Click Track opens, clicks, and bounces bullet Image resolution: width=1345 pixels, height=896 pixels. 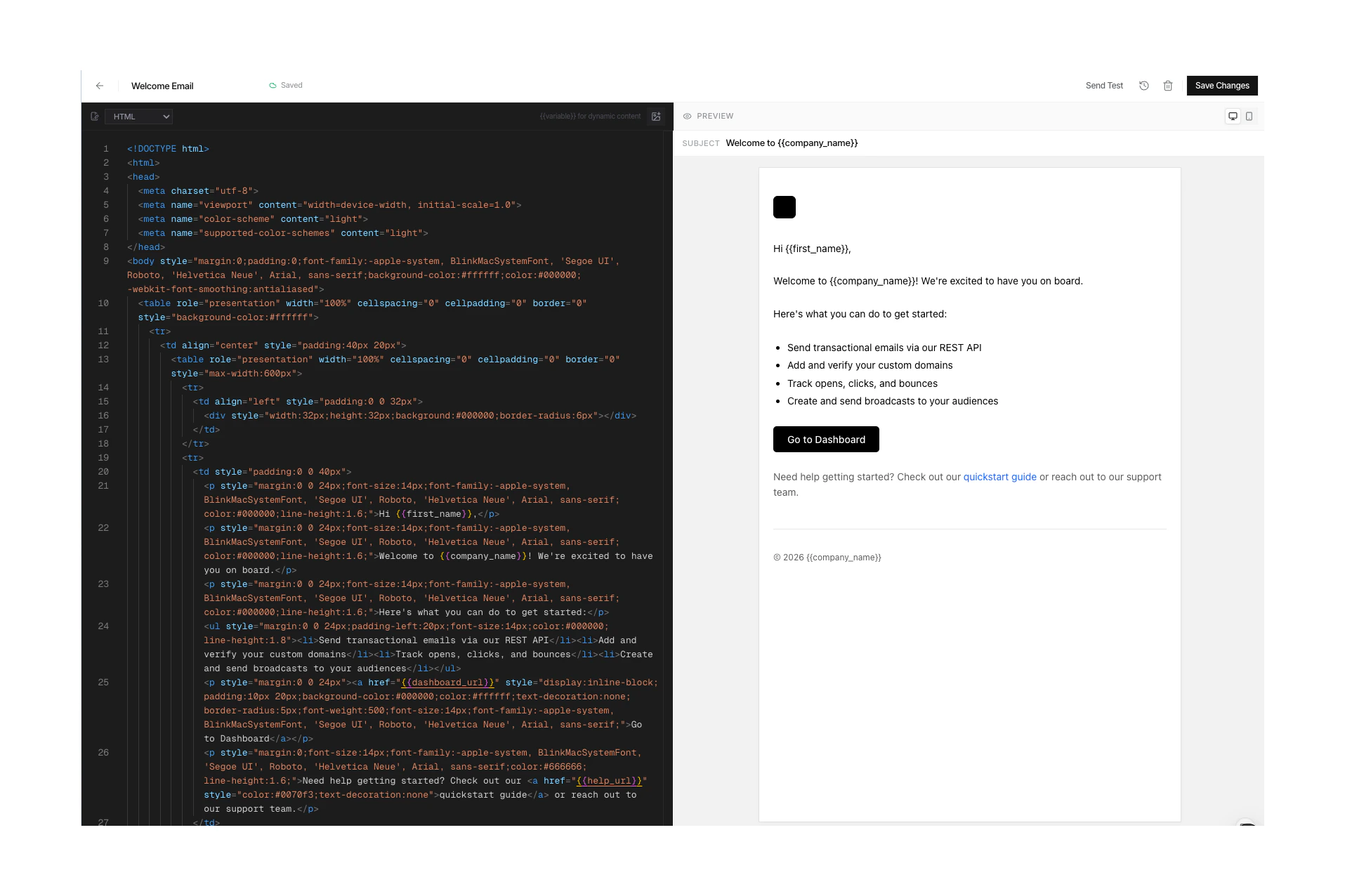pyautogui.click(x=862, y=383)
